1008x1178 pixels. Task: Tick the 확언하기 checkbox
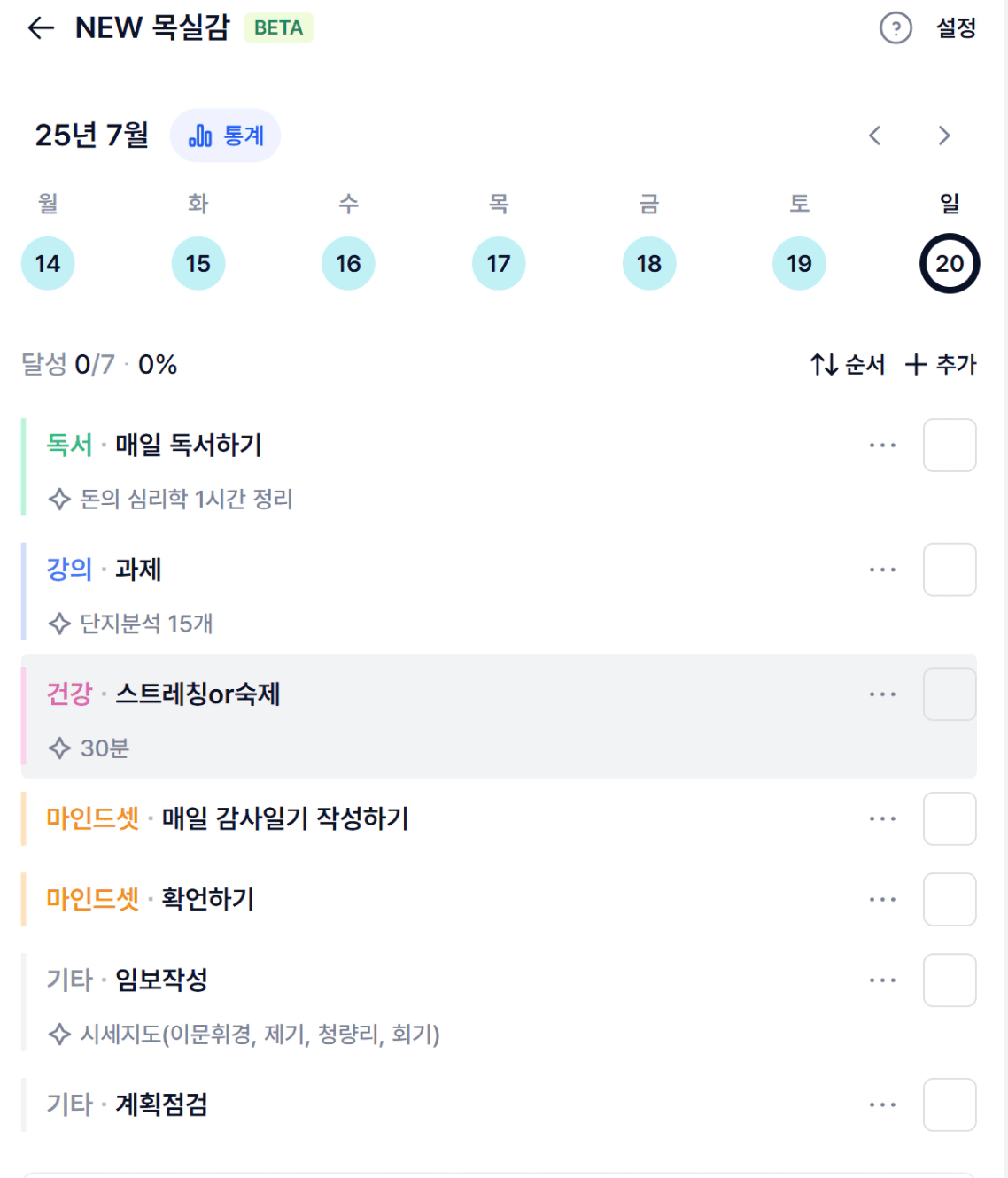pyautogui.click(x=950, y=900)
